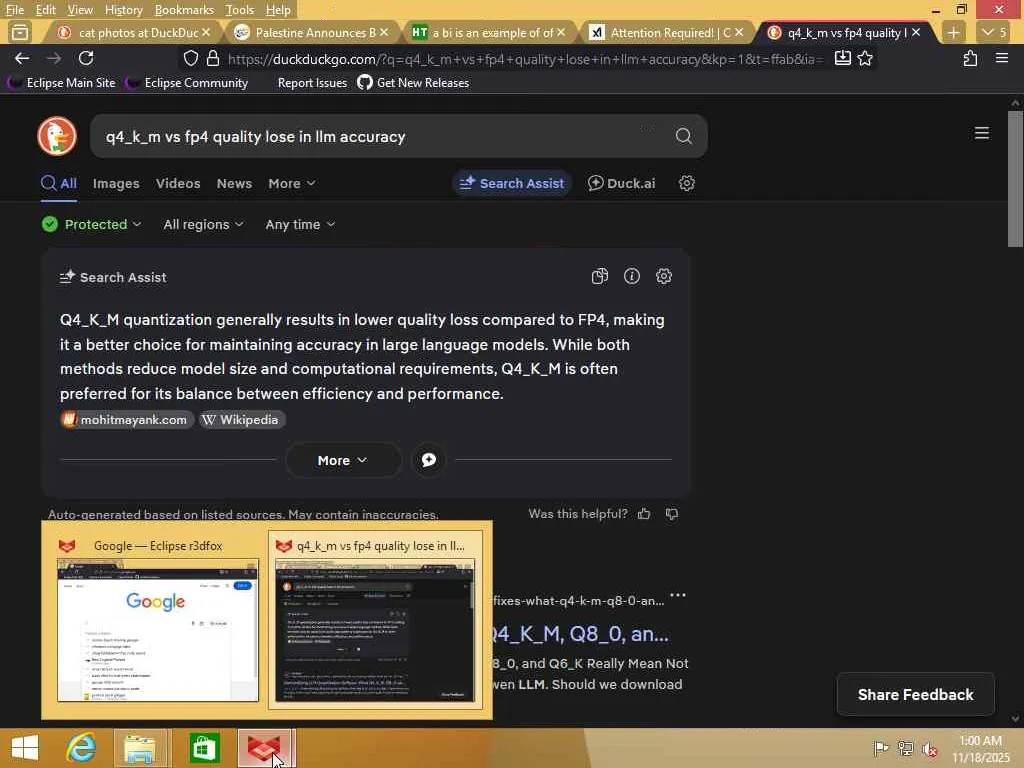Click the install/download icon in address bar
The height and width of the screenshot is (768, 1024).
tap(842, 58)
